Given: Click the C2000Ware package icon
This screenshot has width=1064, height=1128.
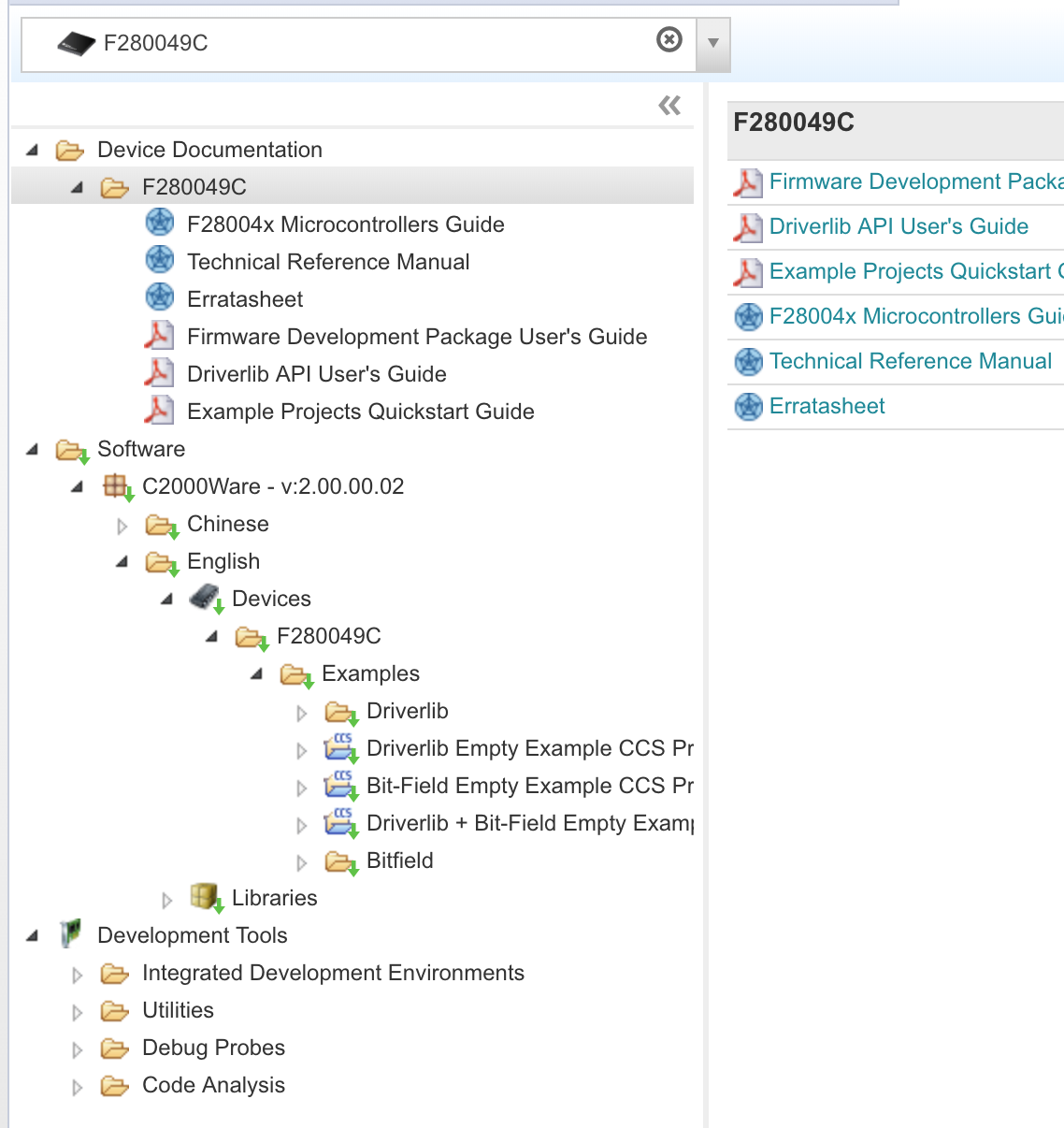Looking at the screenshot, I should coord(116,486).
